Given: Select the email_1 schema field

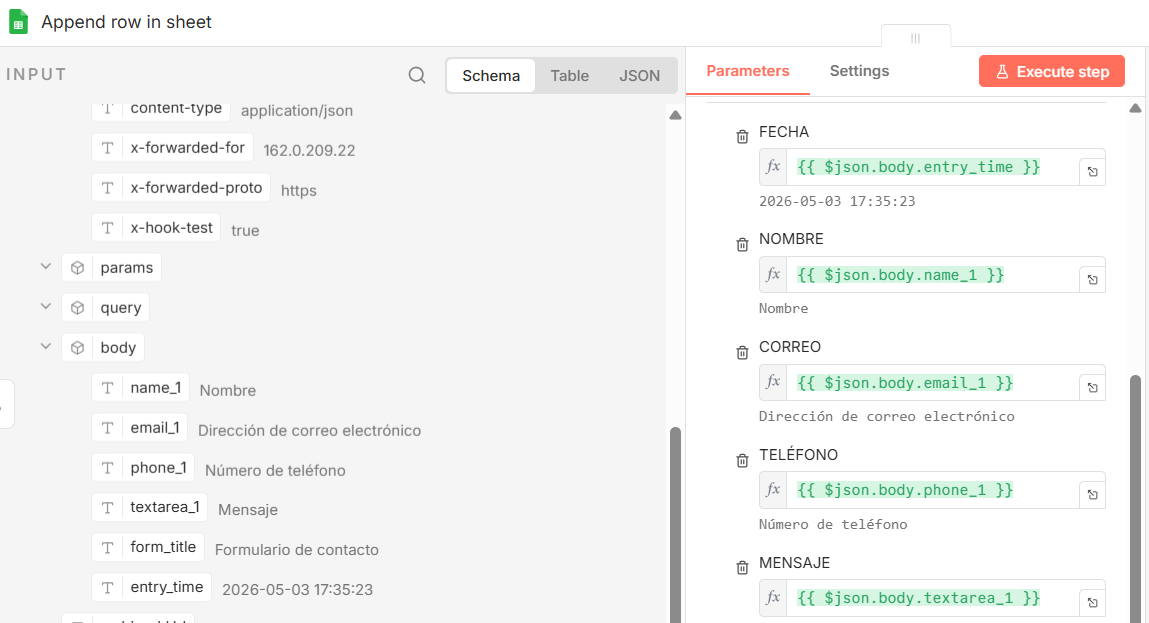Looking at the screenshot, I should click(140, 427).
